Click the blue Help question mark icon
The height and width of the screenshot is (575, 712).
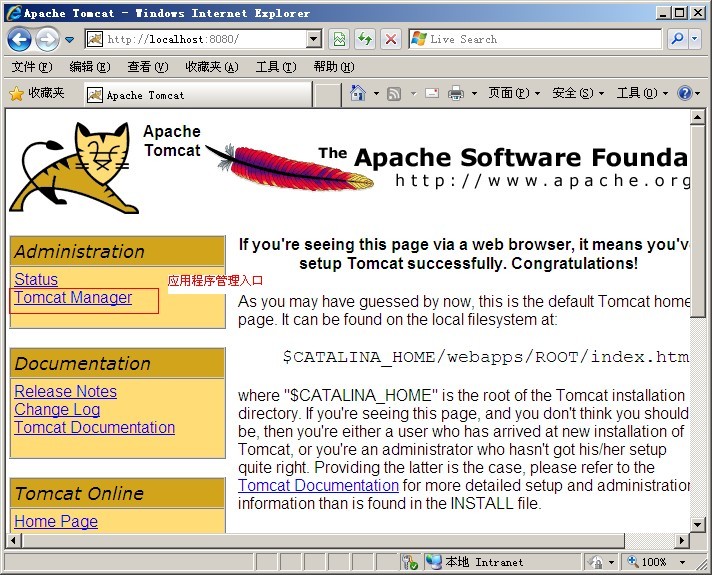click(685, 93)
